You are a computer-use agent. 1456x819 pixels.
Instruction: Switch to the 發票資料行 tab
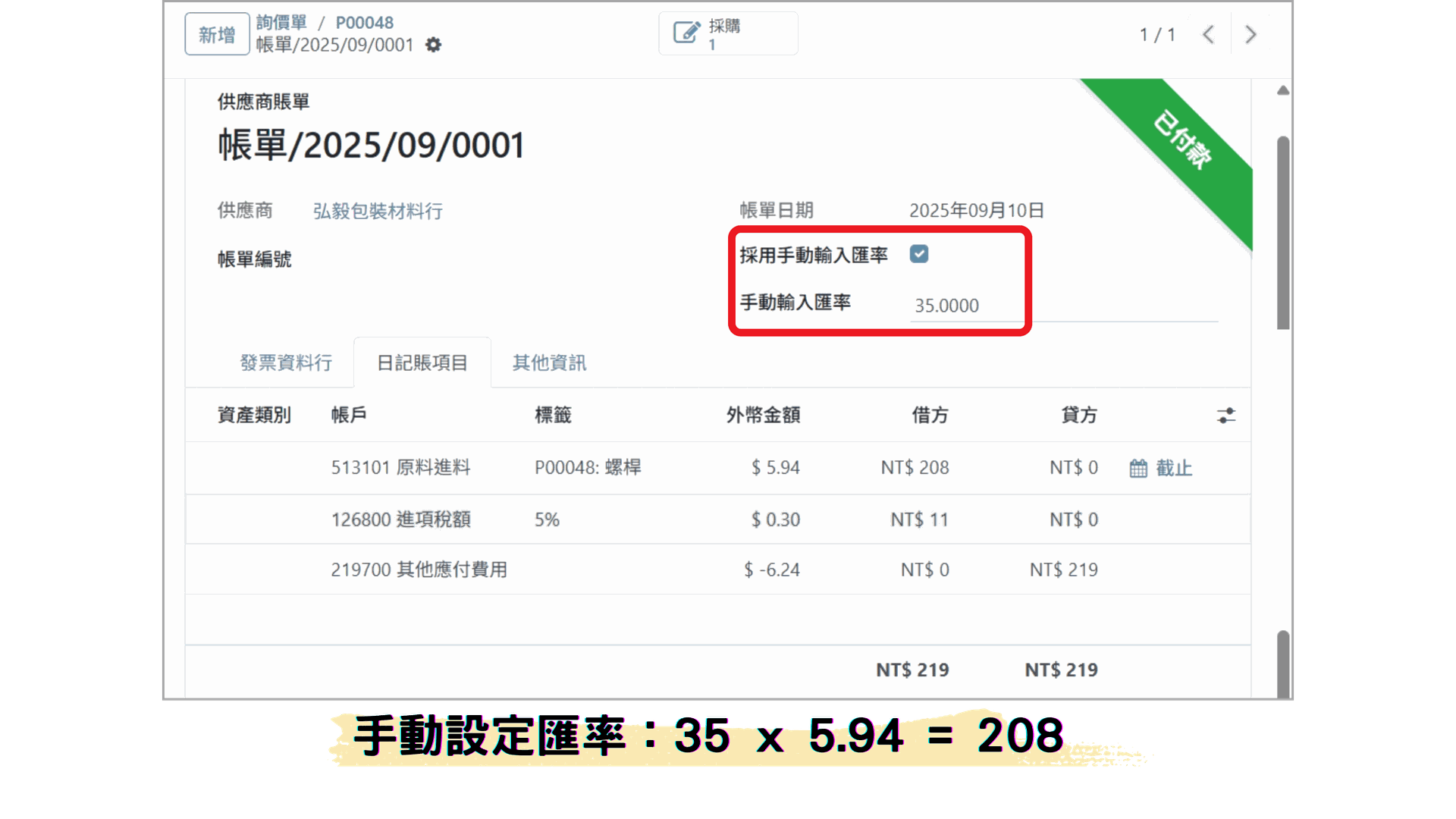click(286, 363)
